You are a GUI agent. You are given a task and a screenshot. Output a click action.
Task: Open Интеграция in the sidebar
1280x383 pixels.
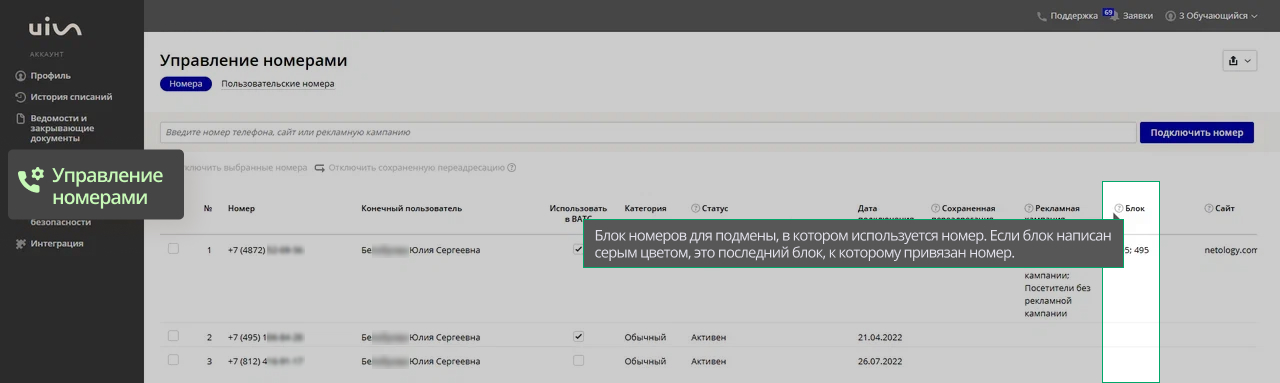57,243
